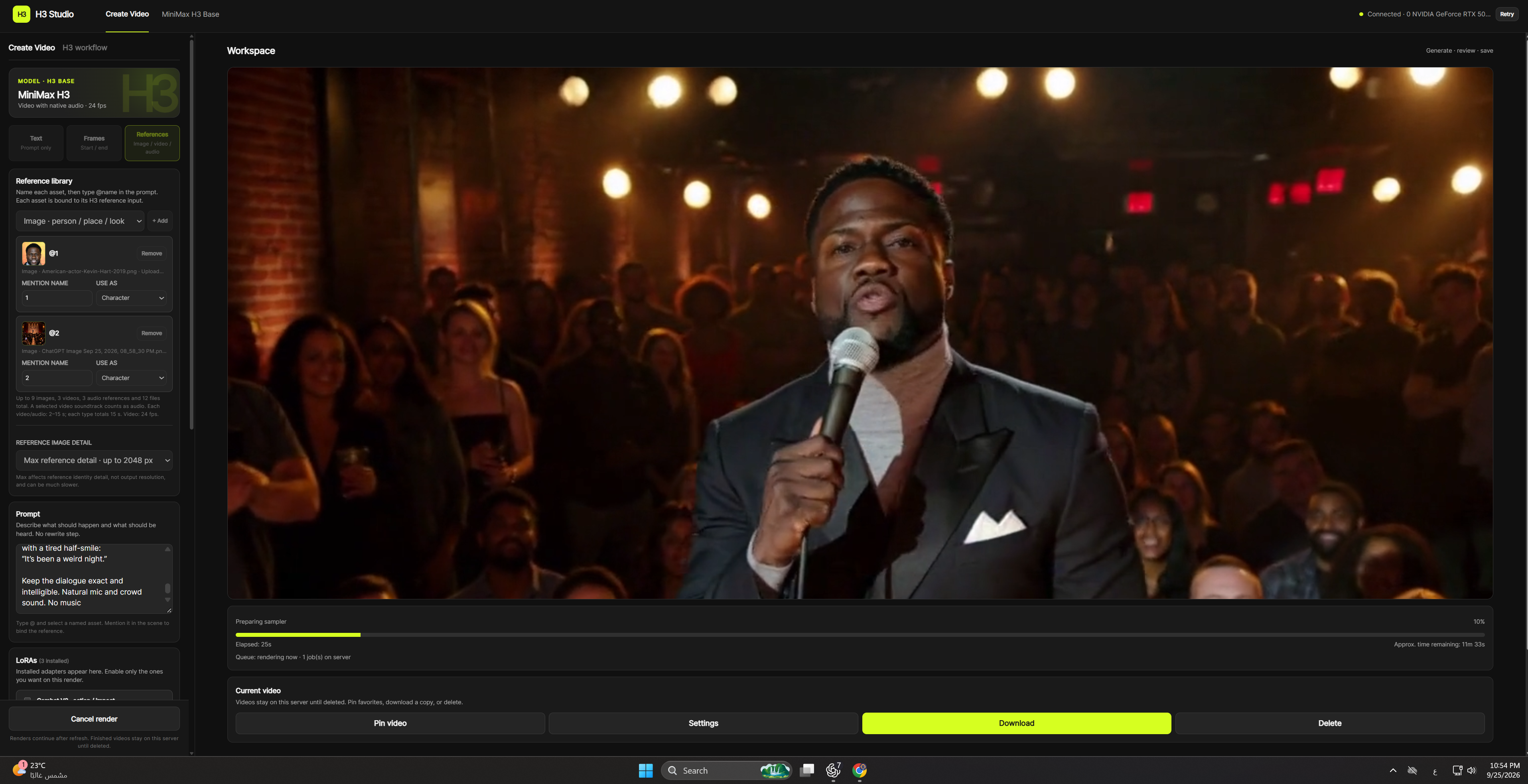Open the volume control in the tray
The image size is (1528, 784).
[1472, 770]
